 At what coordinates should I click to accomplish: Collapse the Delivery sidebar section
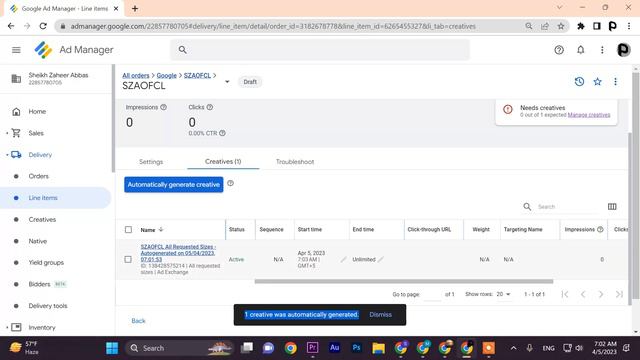pos(7,155)
